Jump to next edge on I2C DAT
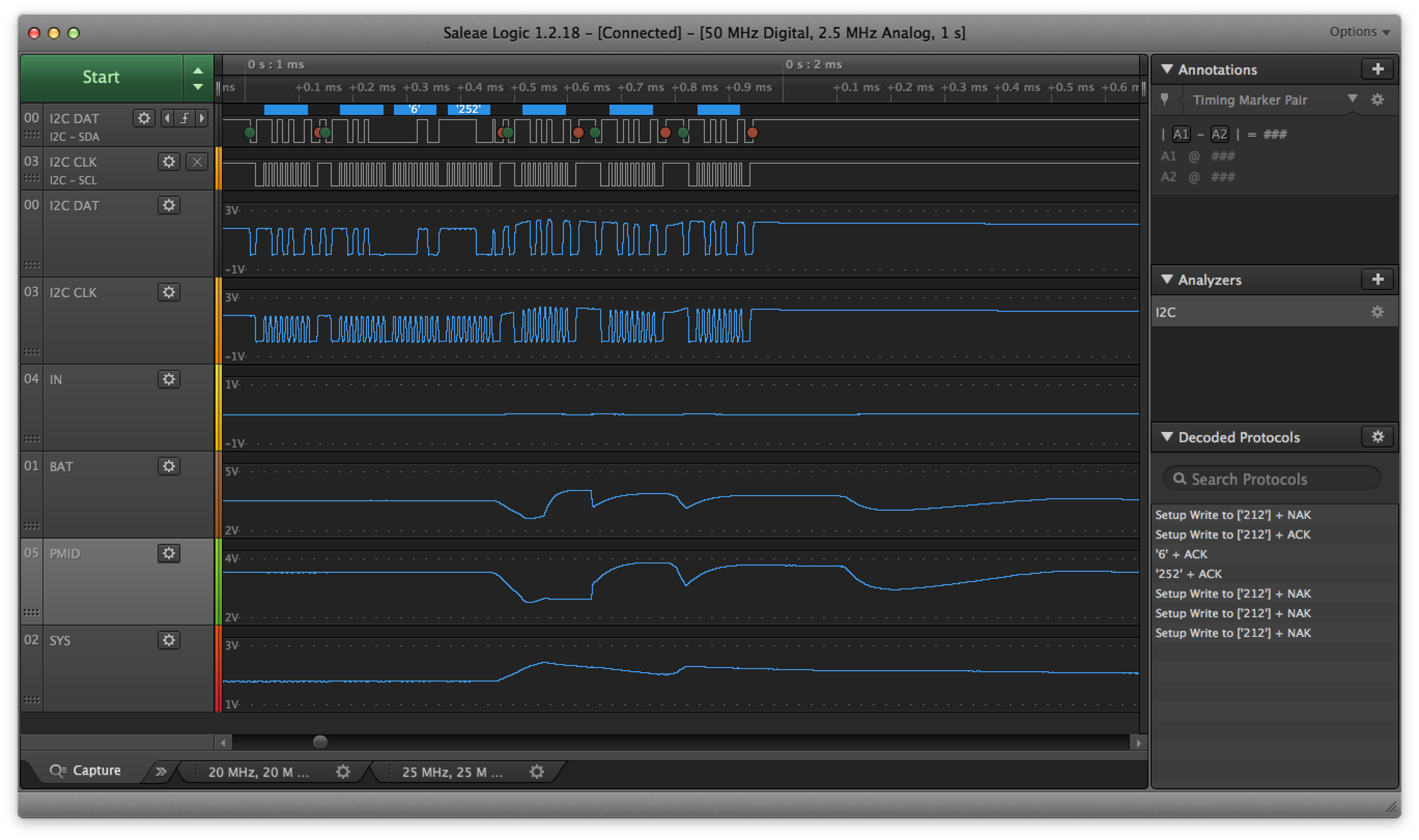The width and height of the screenshot is (1419, 840). tap(202, 118)
